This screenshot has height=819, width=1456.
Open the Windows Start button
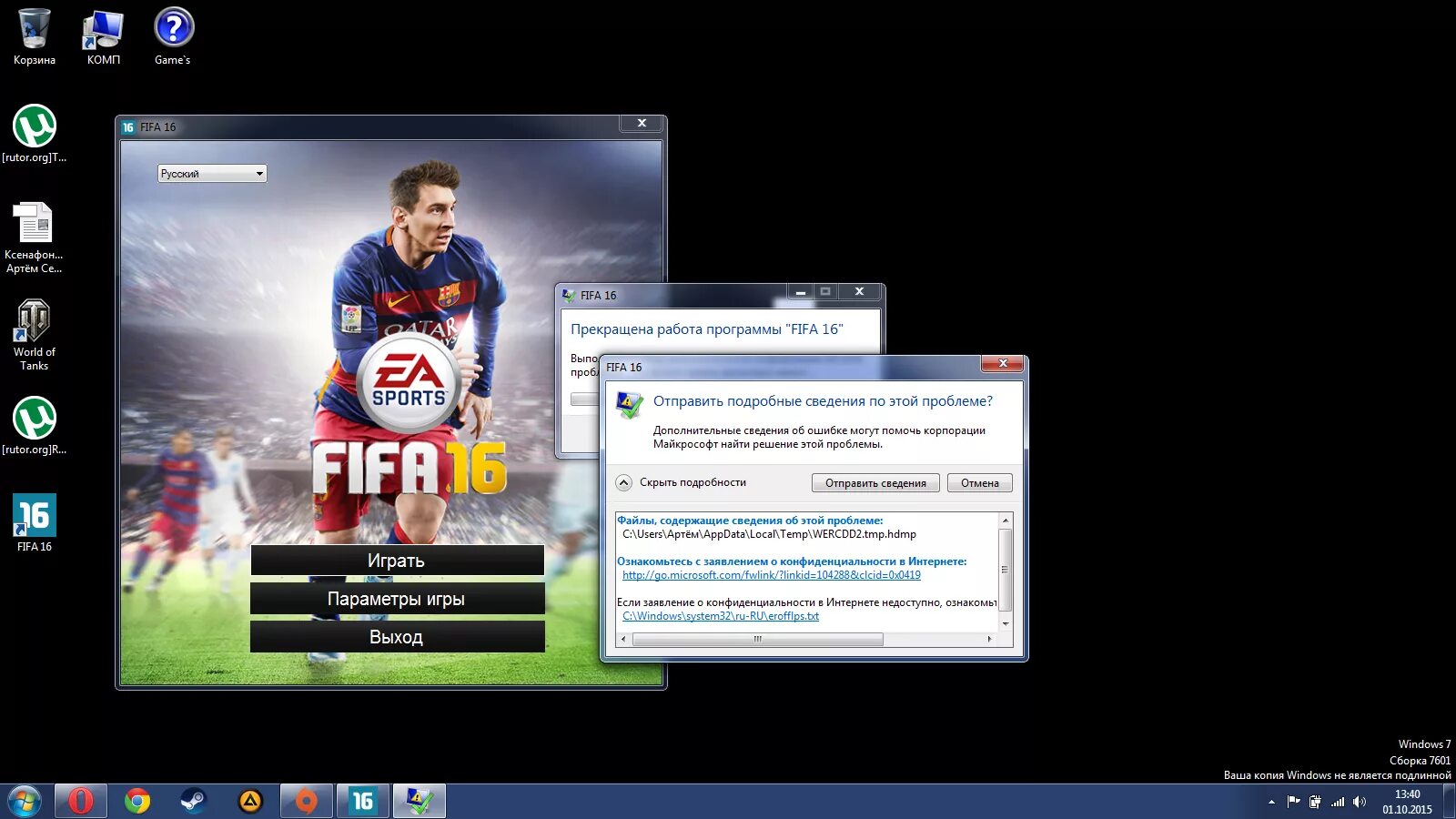[x=25, y=802]
